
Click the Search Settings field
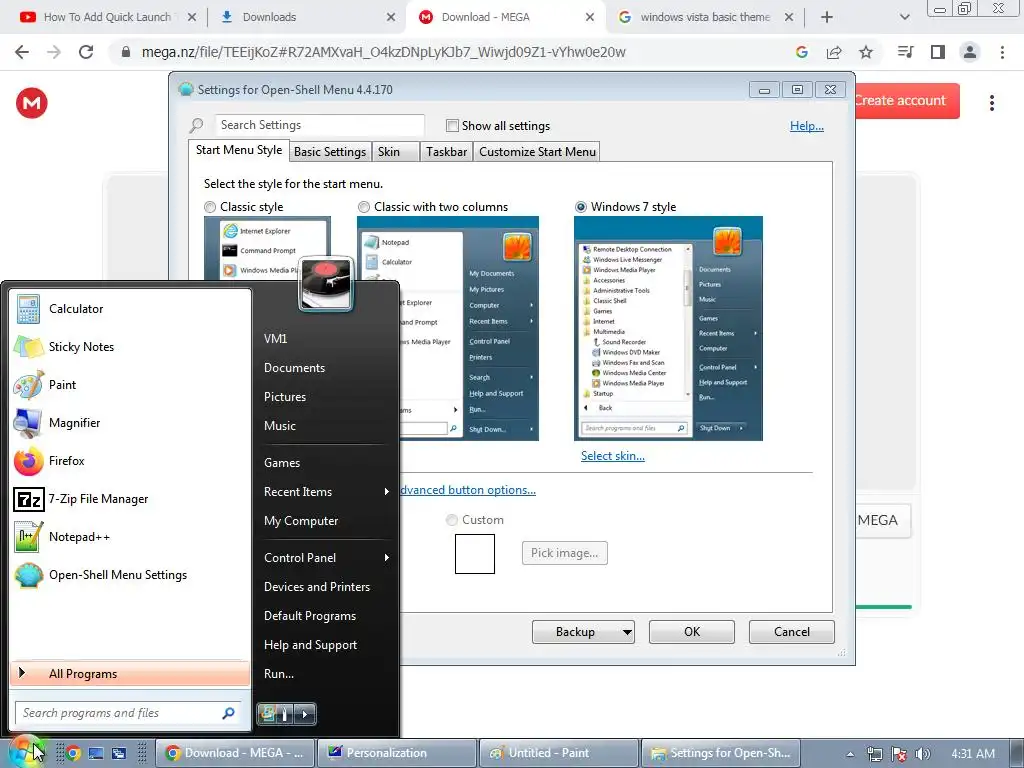pos(319,125)
